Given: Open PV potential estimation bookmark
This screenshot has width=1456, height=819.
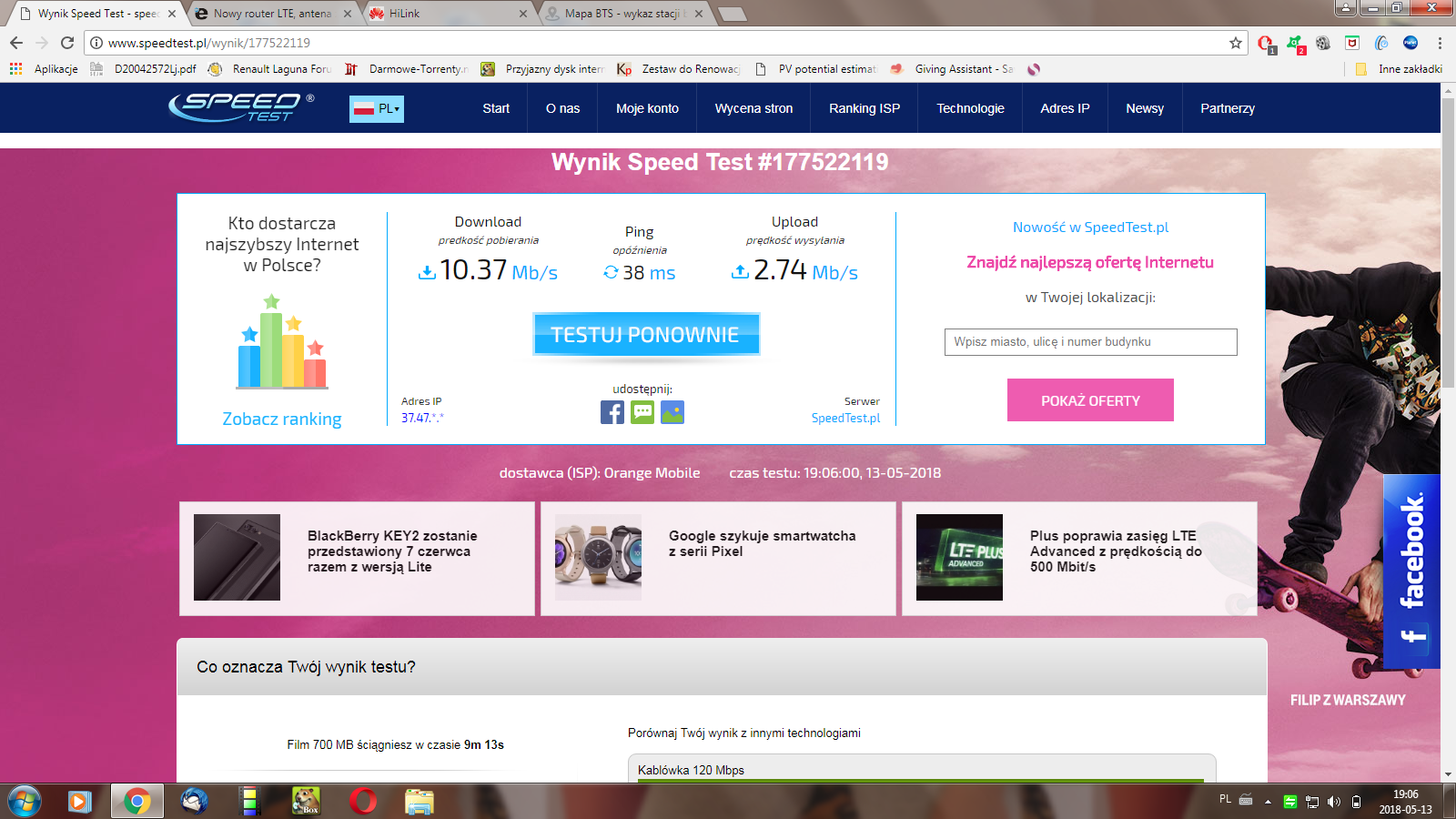Looking at the screenshot, I should tap(815, 69).
